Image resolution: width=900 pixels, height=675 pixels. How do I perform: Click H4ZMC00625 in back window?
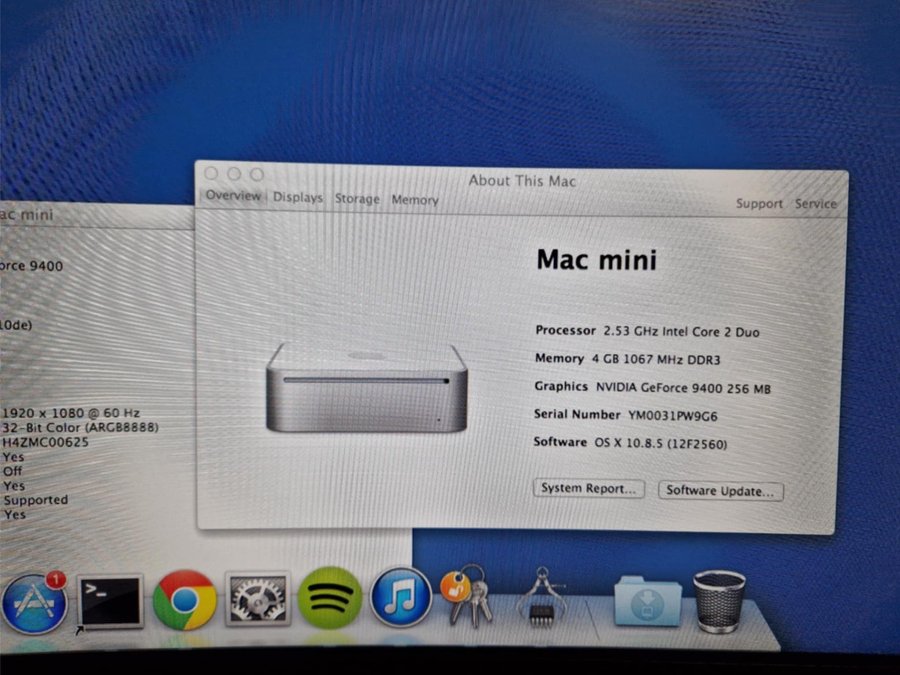coord(45,442)
